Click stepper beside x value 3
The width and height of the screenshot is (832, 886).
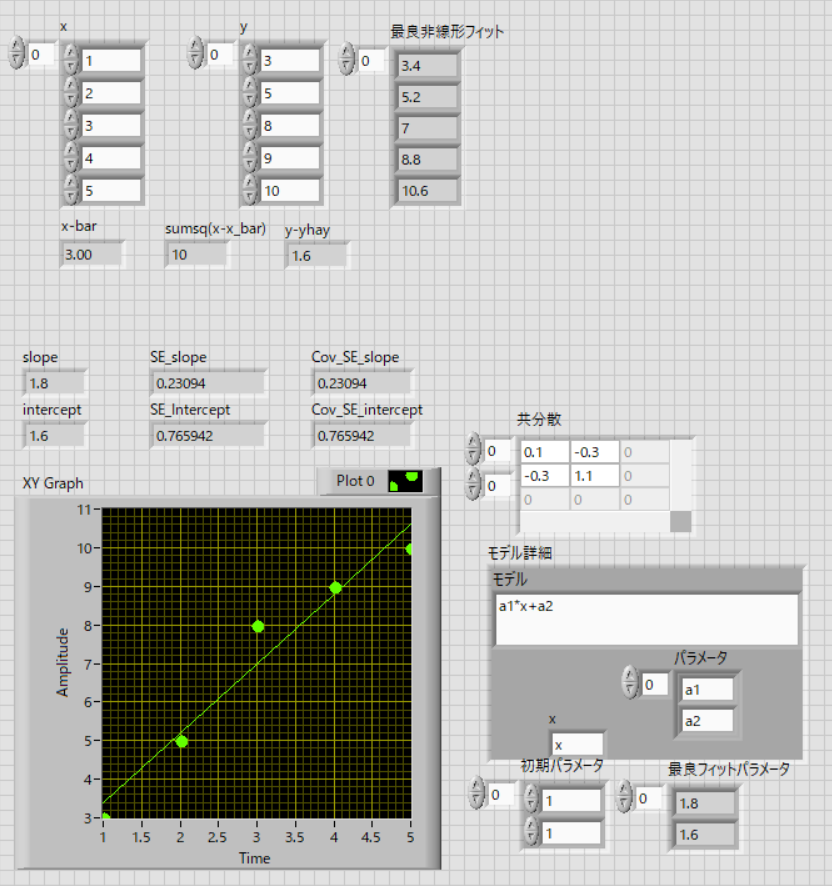[x=70, y=126]
